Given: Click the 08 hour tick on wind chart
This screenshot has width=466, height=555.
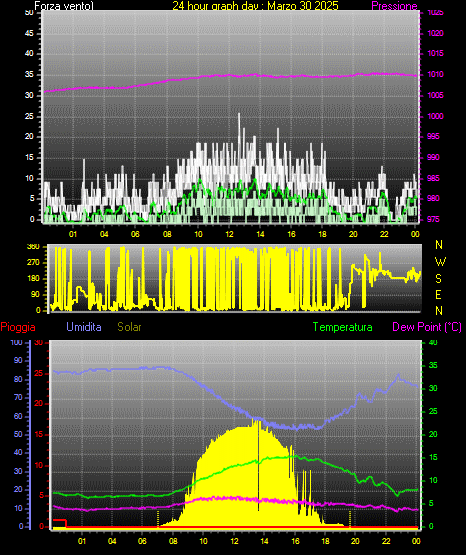Looking at the screenshot, I should point(167,234).
